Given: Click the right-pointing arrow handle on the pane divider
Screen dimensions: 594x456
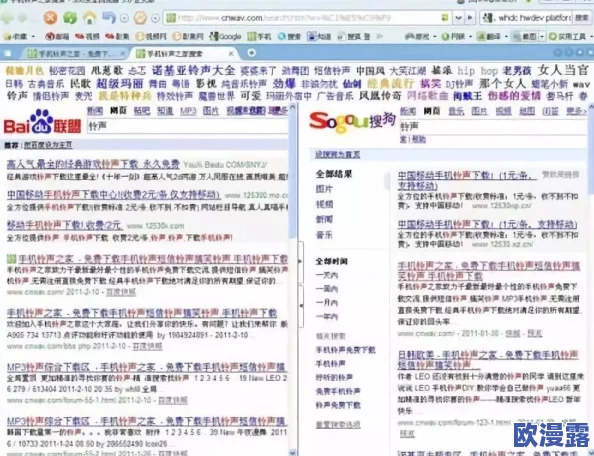Looking at the screenshot, I should [x=300, y=261].
